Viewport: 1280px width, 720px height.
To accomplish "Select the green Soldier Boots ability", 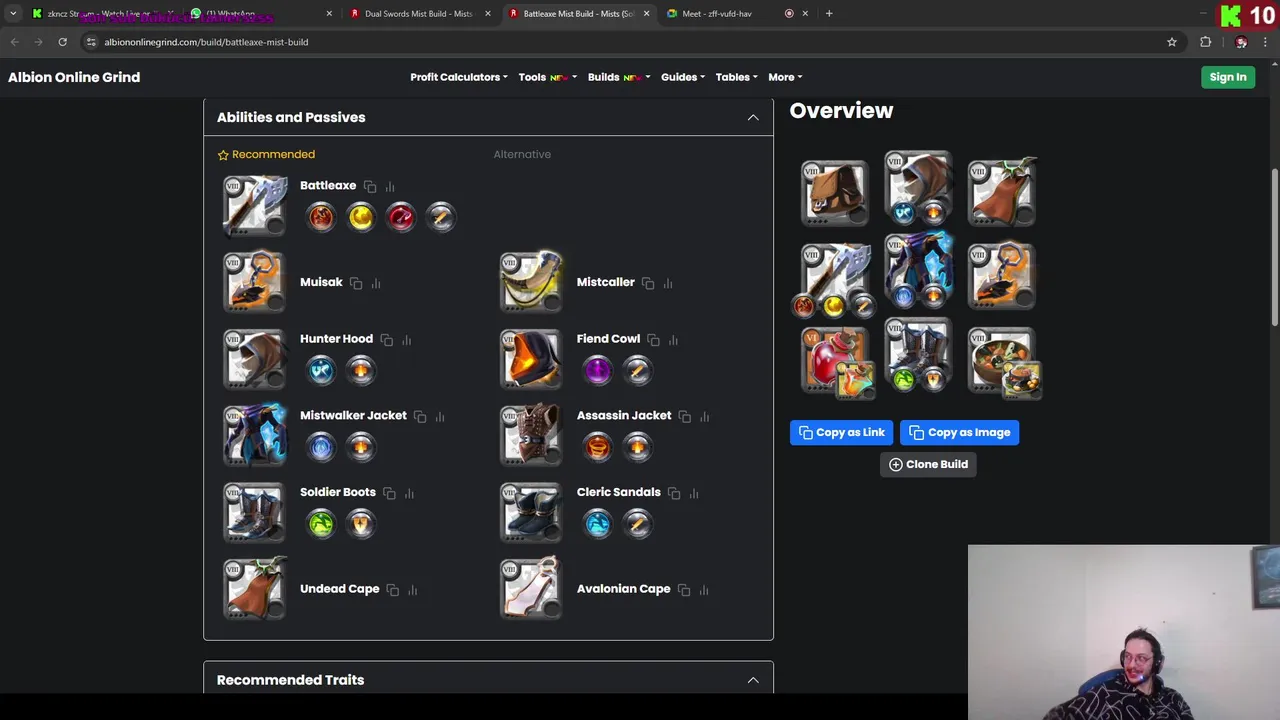I will 321,523.
